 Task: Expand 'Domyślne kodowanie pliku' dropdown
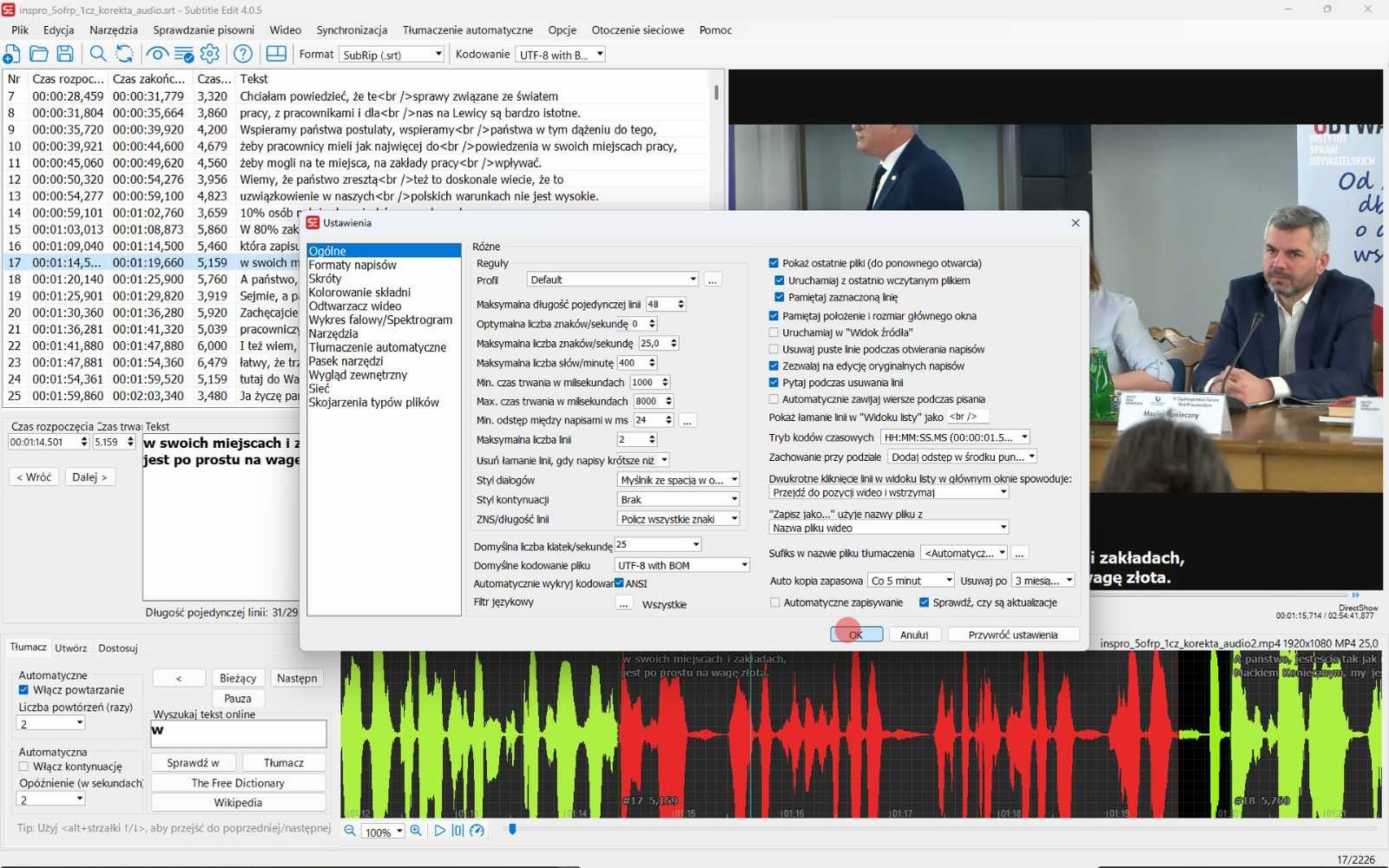click(682, 565)
